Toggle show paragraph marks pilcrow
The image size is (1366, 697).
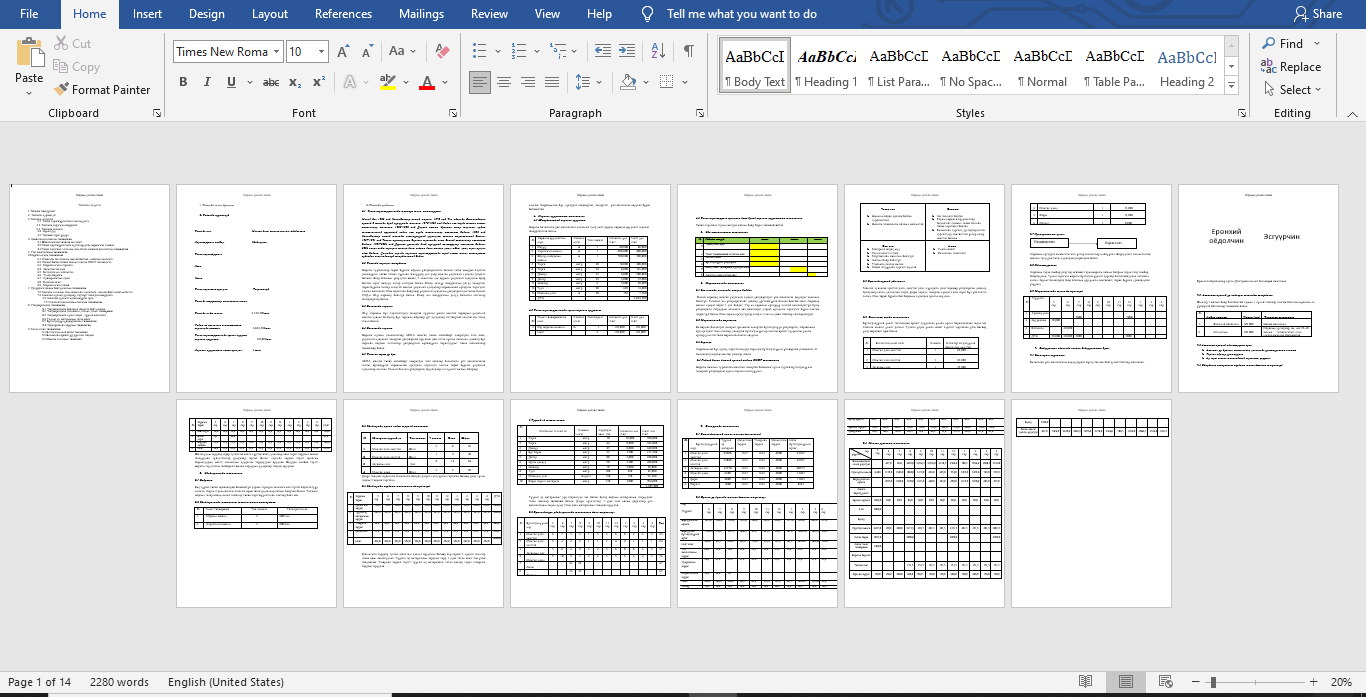(689, 52)
